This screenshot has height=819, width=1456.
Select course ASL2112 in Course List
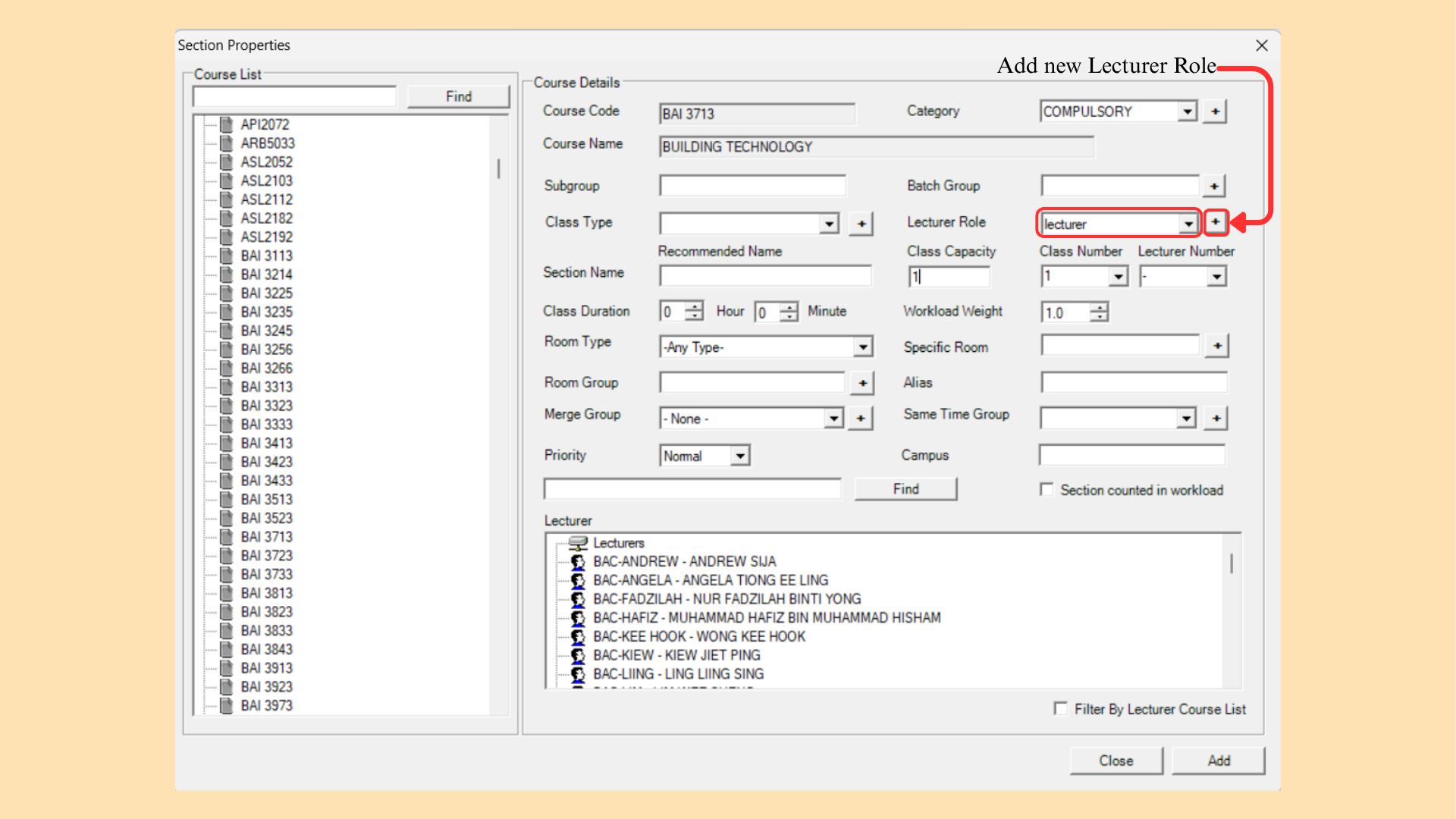(x=266, y=199)
